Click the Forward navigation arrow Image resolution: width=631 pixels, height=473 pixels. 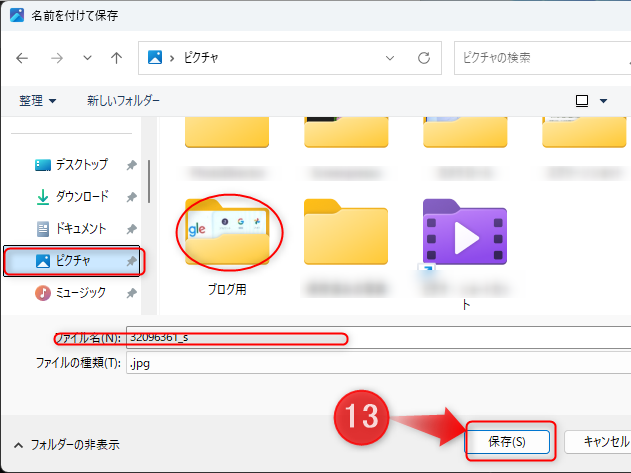coord(56,58)
